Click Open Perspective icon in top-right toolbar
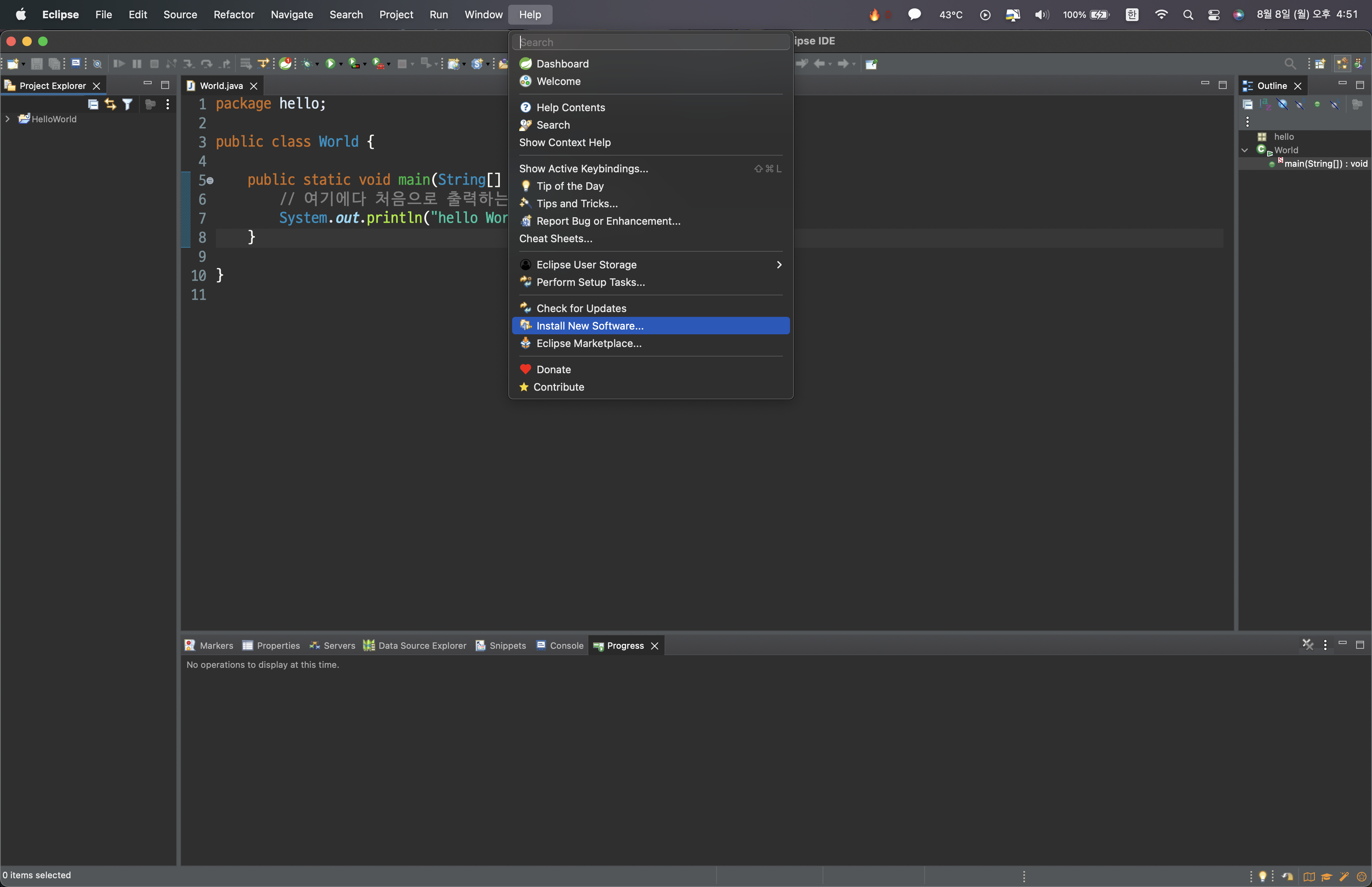This screenshot has width=1372, height=887. coord(1320,64)
